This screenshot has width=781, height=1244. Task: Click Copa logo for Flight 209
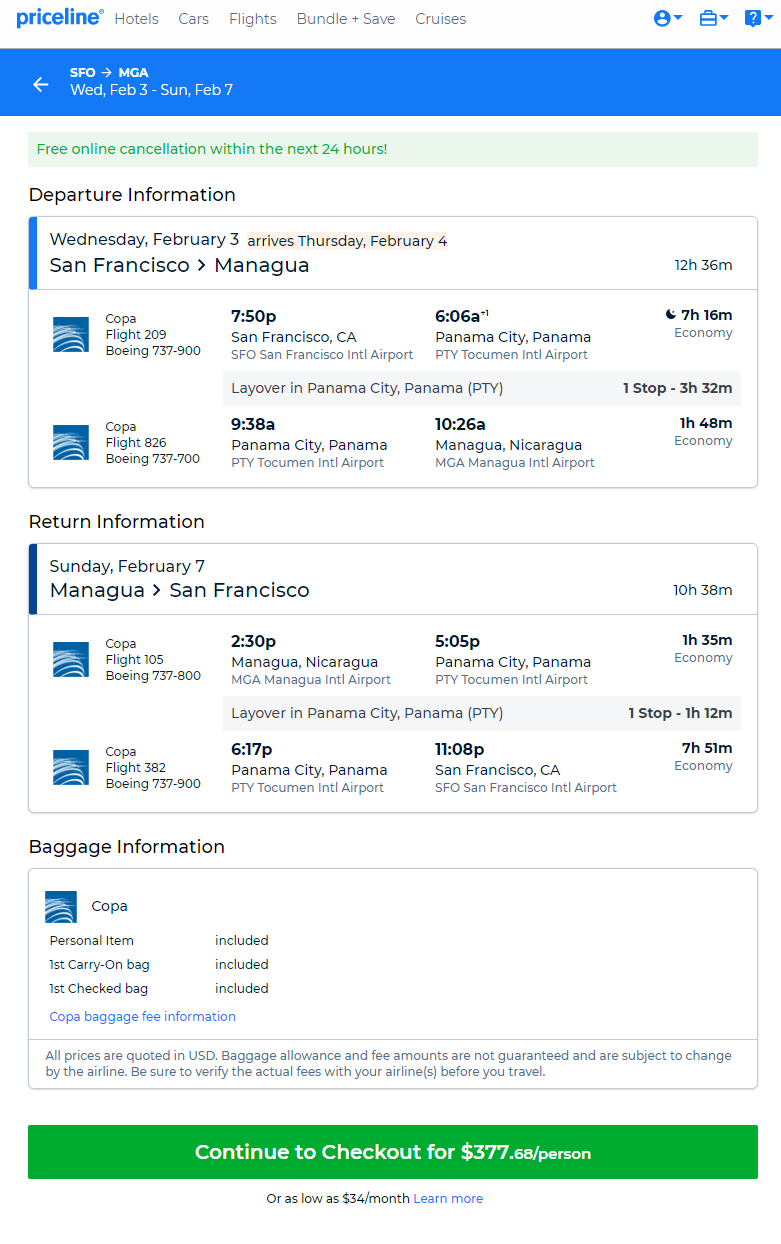(71, 335)
